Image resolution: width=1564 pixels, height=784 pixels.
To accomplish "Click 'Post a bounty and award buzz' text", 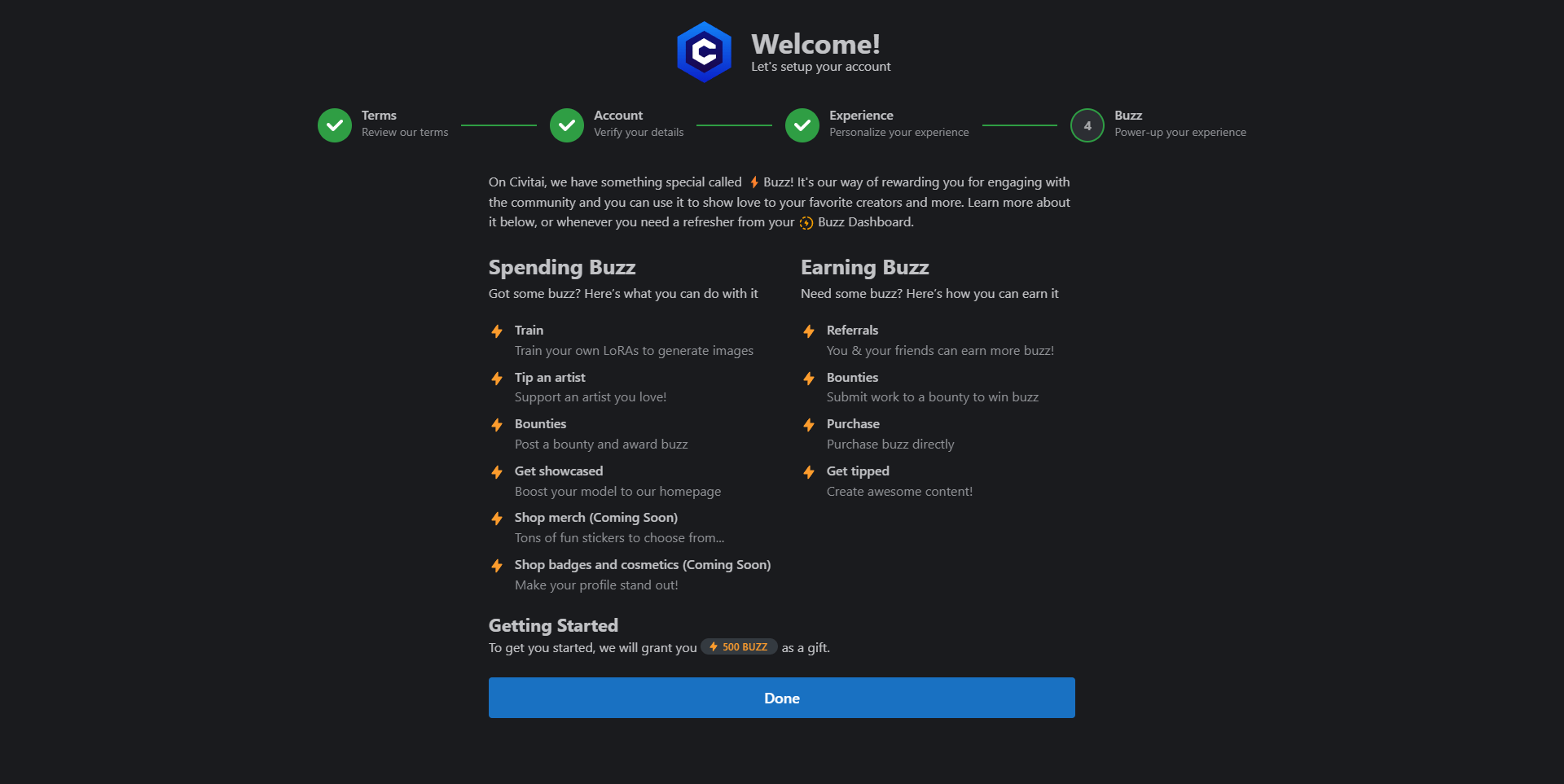I will click(x=601, y=445).
